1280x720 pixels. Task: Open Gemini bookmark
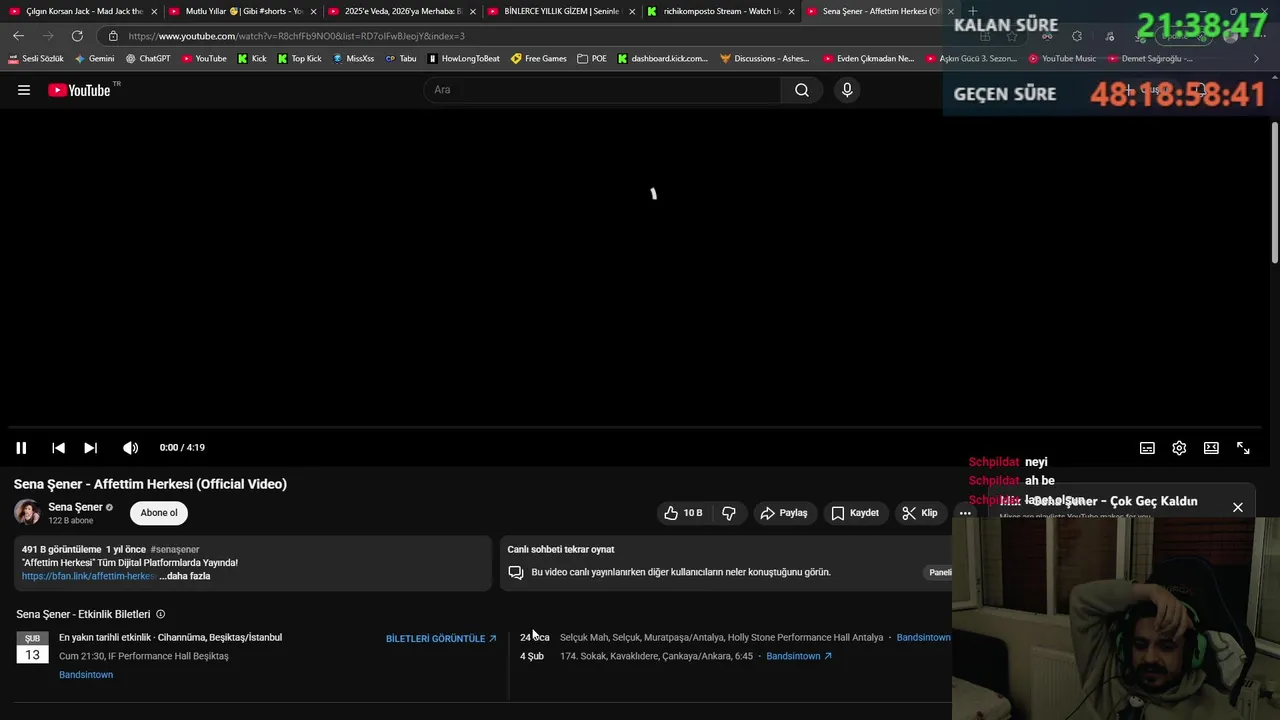[95, 59]
